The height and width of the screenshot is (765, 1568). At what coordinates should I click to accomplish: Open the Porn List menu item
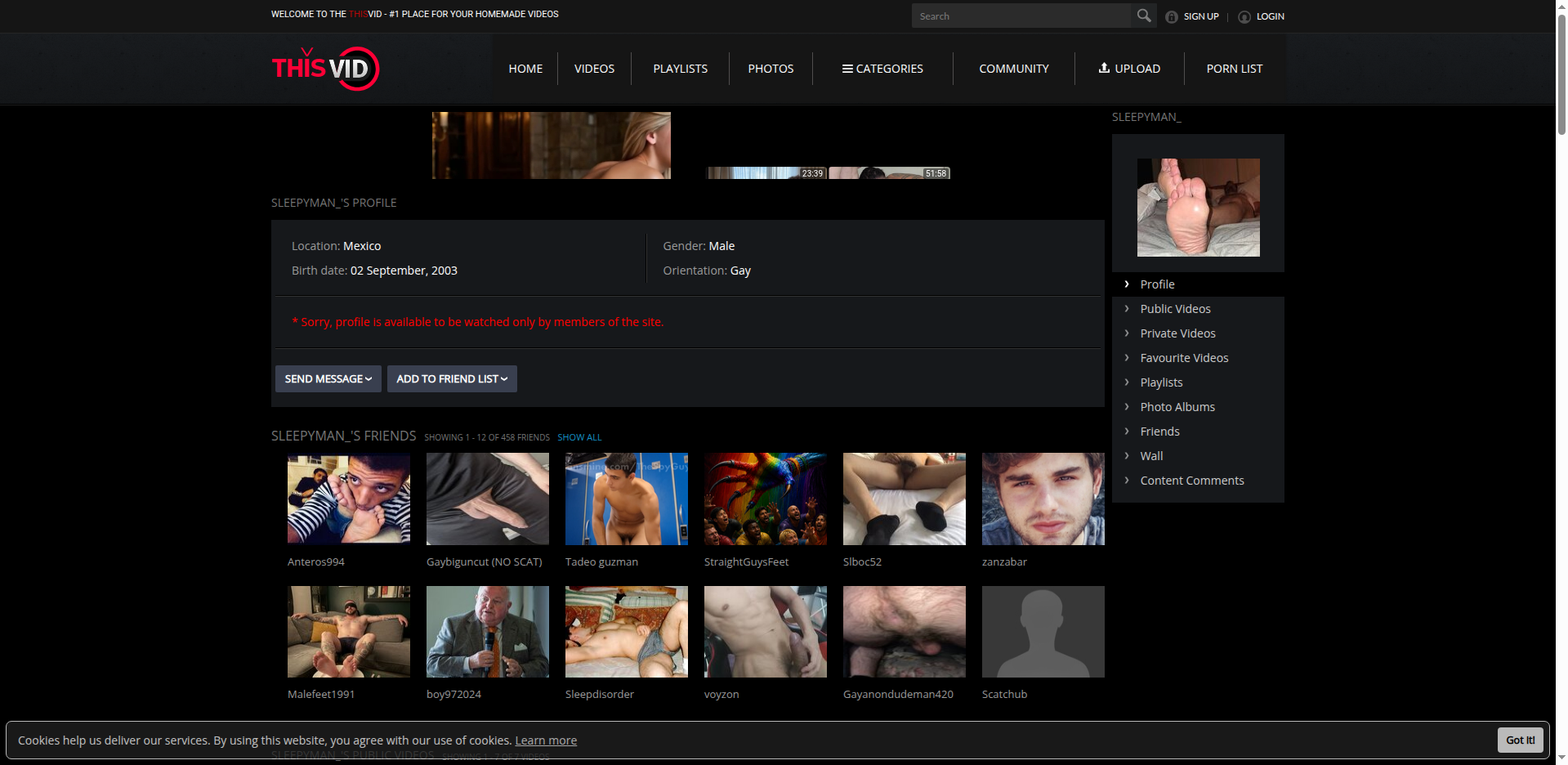[1235, 69]
